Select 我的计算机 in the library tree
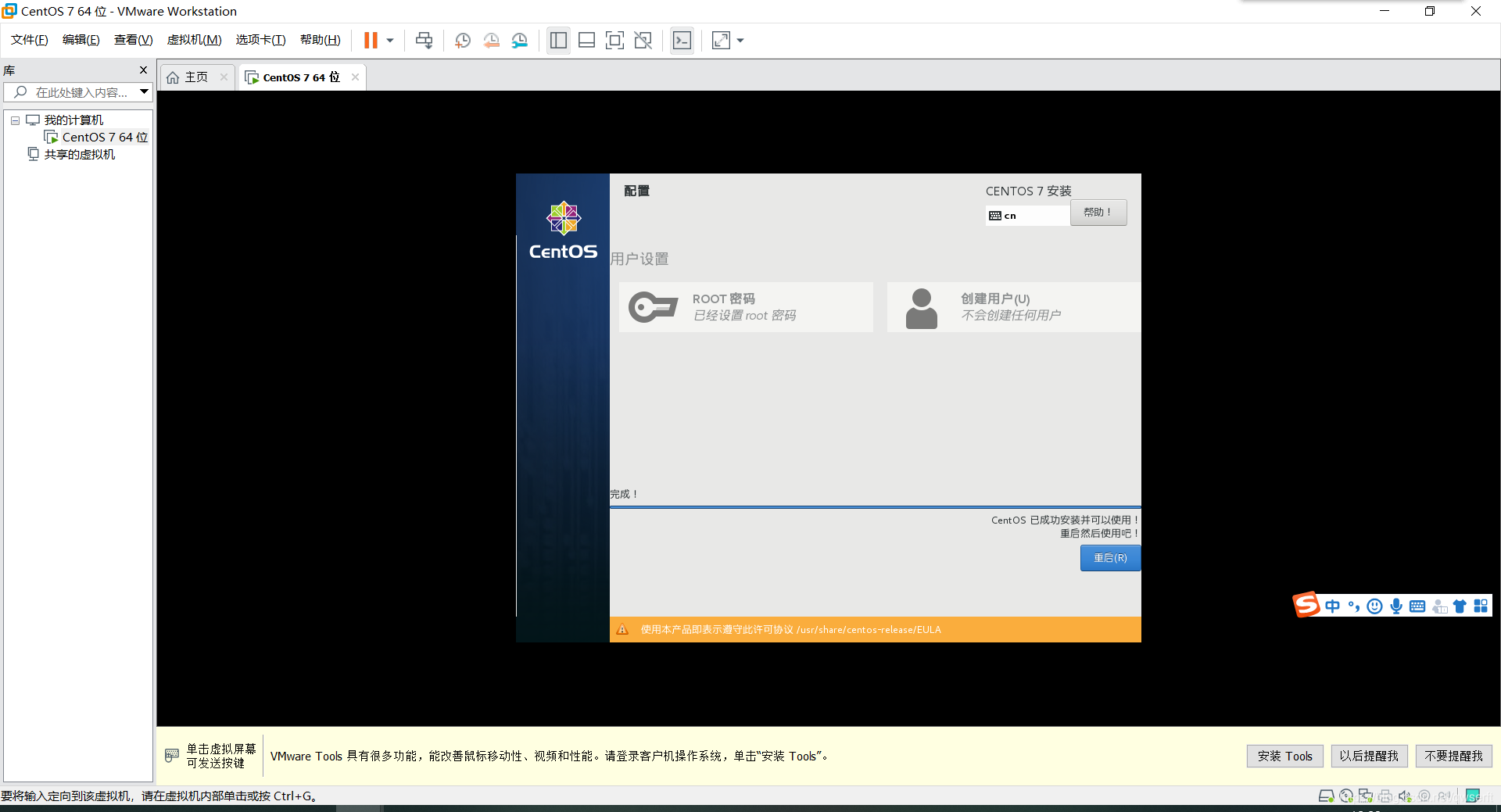This screenshot has height=812, width=1501. coord(73,120)
